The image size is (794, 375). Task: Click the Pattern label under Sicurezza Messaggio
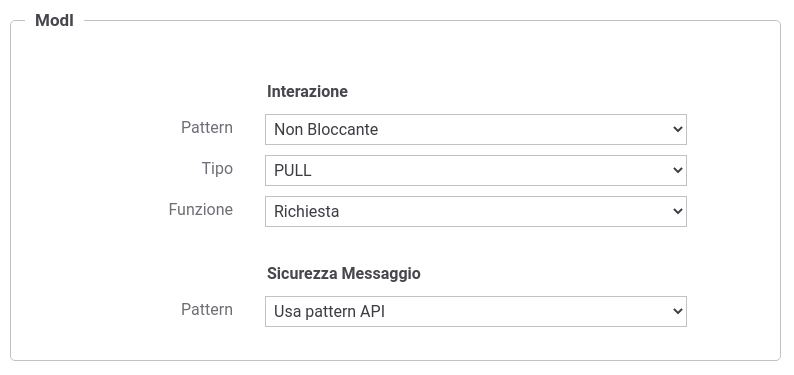pyautogui.click(x=207, y=310)
